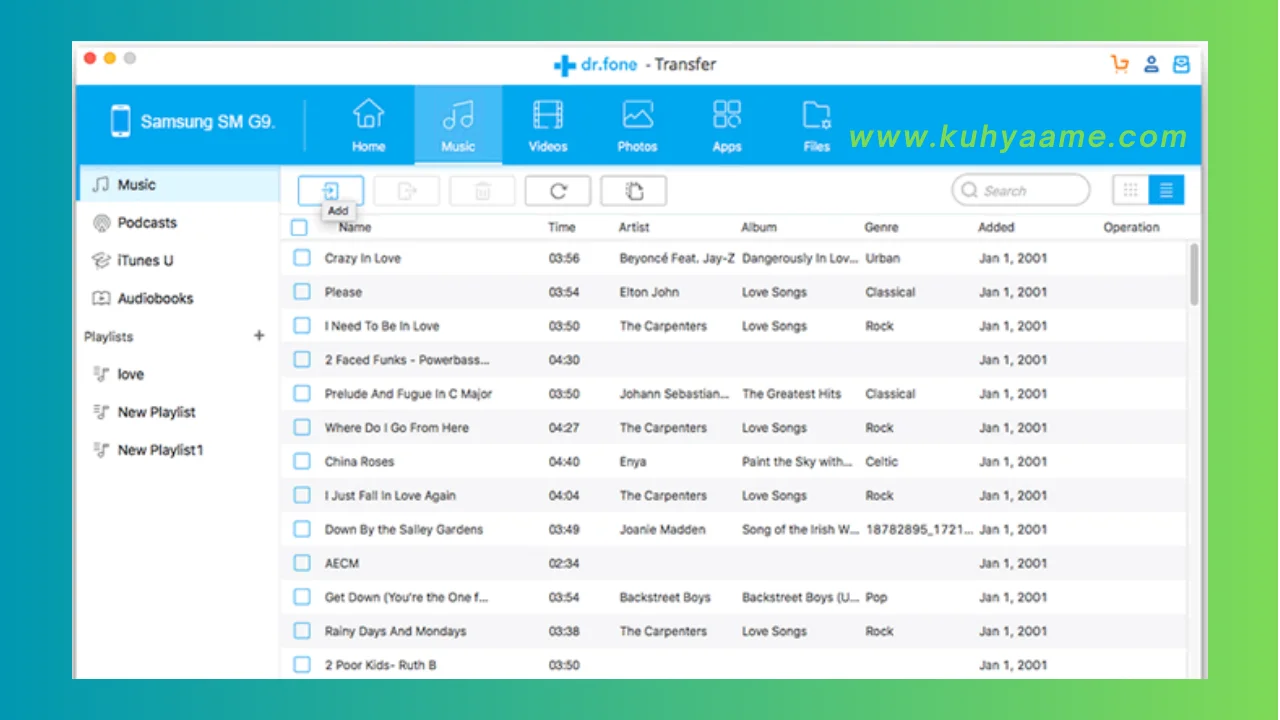The image size is (1280, 720).
Task: Click artist 'Johann Sebastian...'
Action: point(675,394)
